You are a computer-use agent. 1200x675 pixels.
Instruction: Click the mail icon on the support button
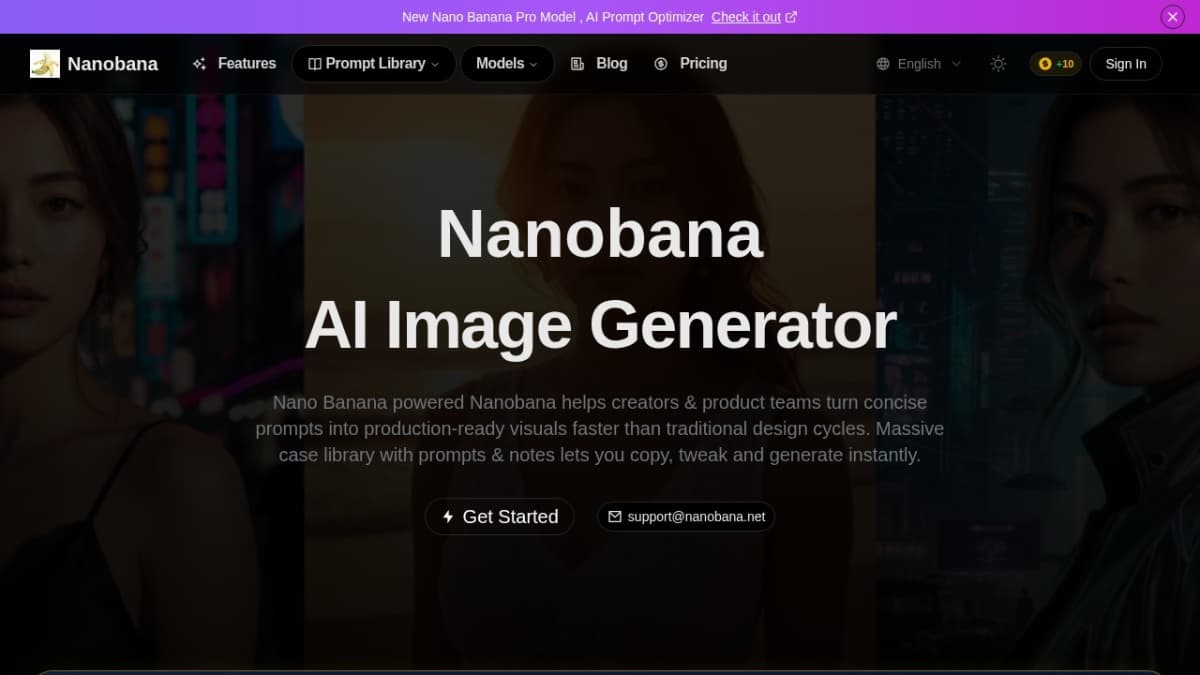tap(614, 517)
